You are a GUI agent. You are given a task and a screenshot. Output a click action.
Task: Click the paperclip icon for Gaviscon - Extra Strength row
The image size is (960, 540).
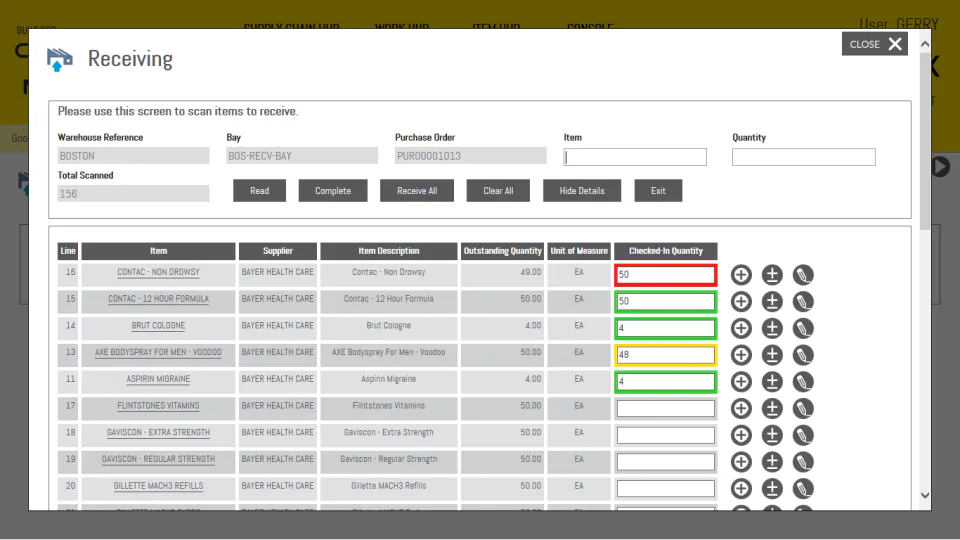click(803, 435)
